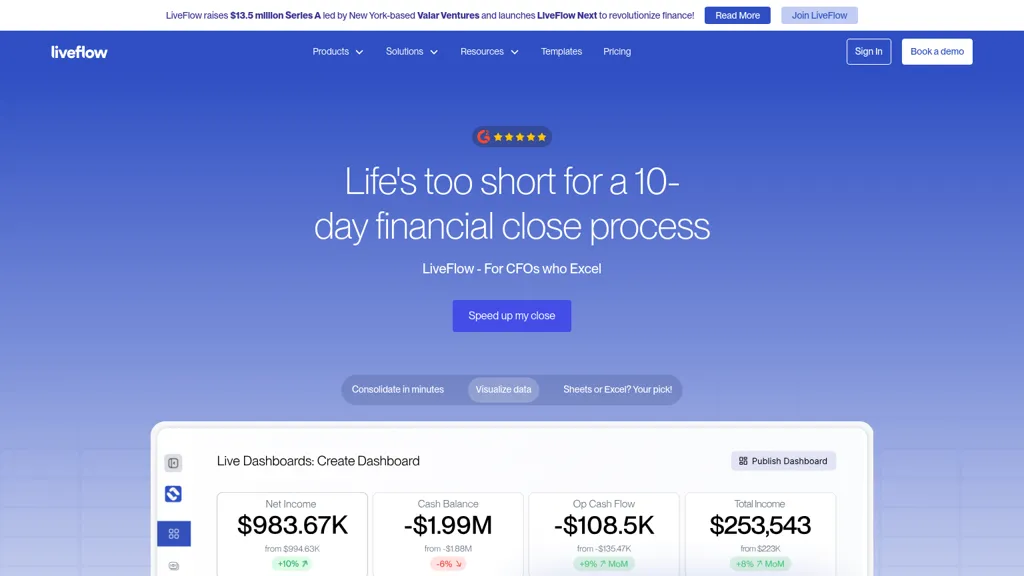The height and width of the screenshot is (576, 1024).
Task: Click the 'Net Income' card label
Action: click(x=291, y=504)
